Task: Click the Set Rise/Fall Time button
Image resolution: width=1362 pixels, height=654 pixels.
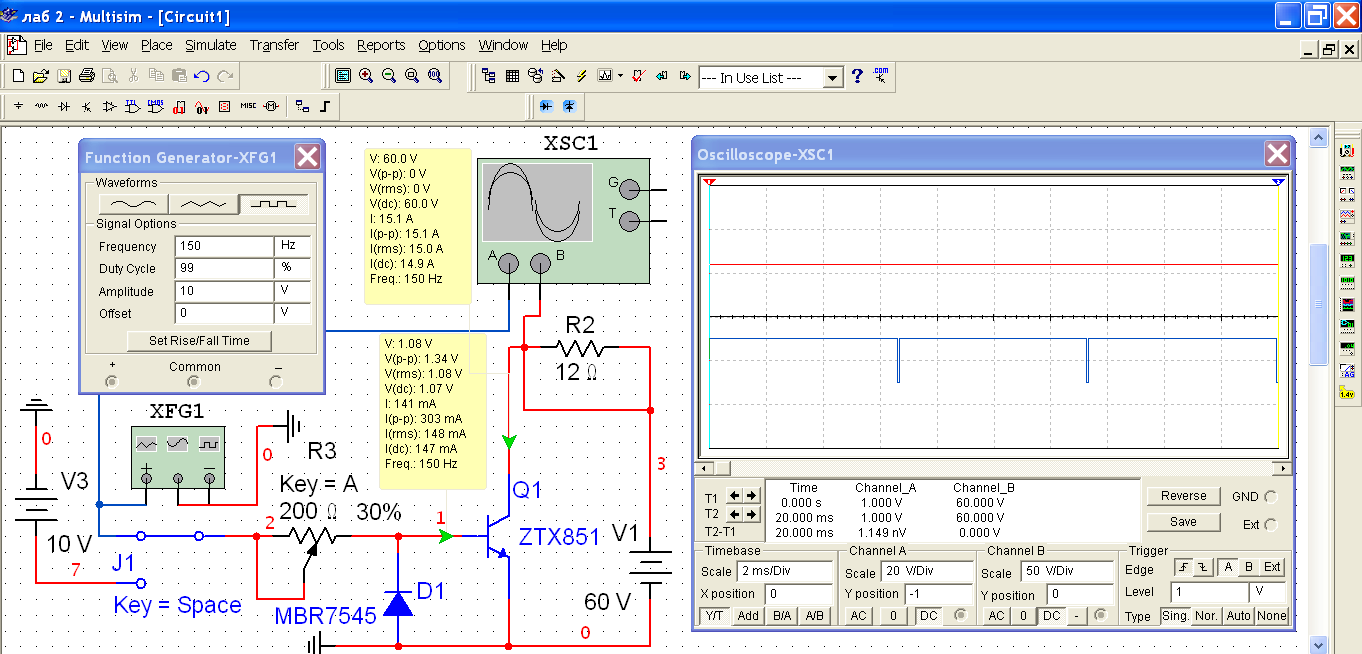Action: tap(199, 341)
